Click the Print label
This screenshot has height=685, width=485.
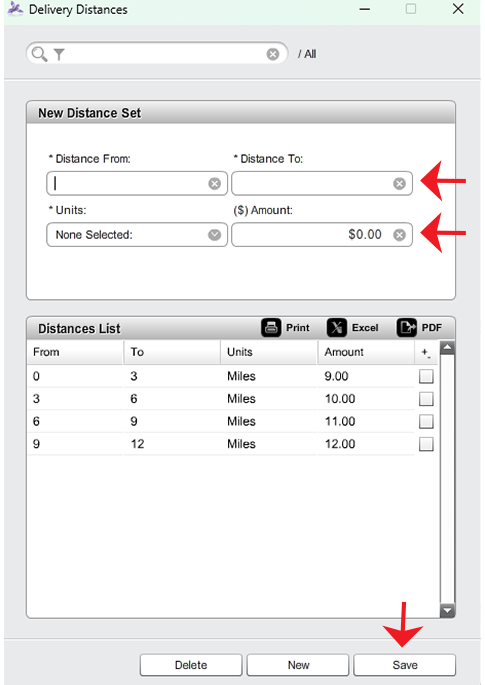[x=298, y=328]
